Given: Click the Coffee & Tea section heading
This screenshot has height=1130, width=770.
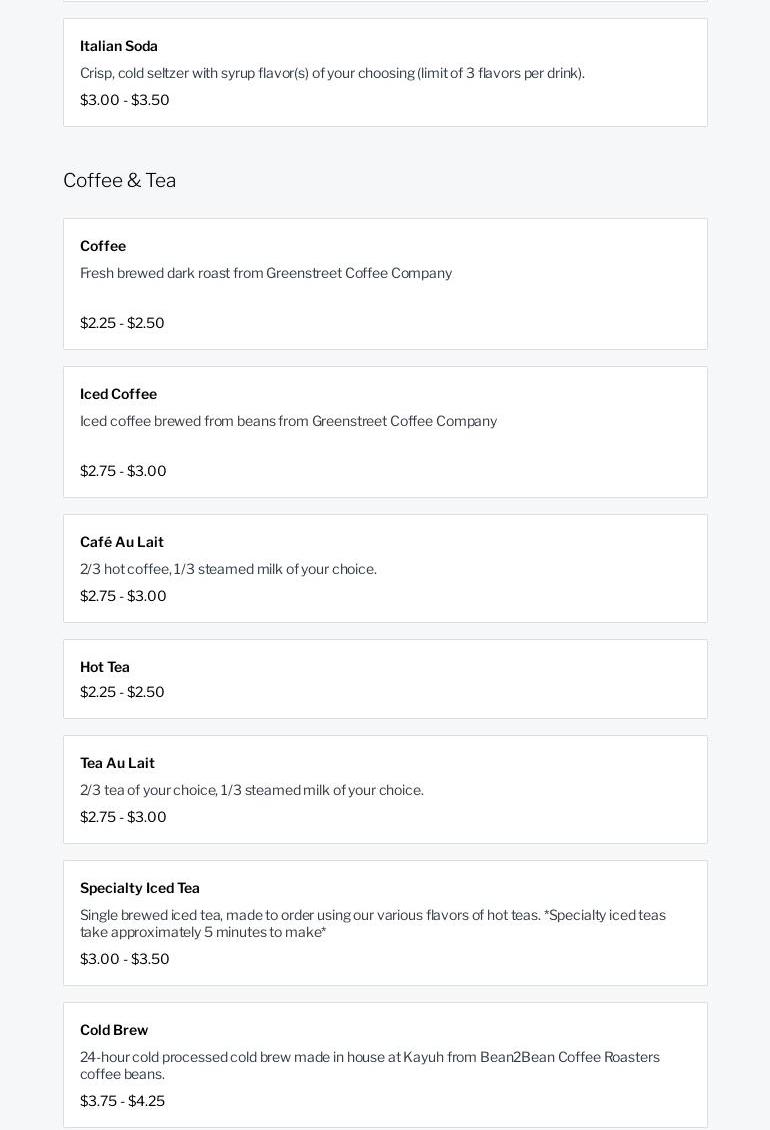Looking at the screenshot, I should click(119, 180).
